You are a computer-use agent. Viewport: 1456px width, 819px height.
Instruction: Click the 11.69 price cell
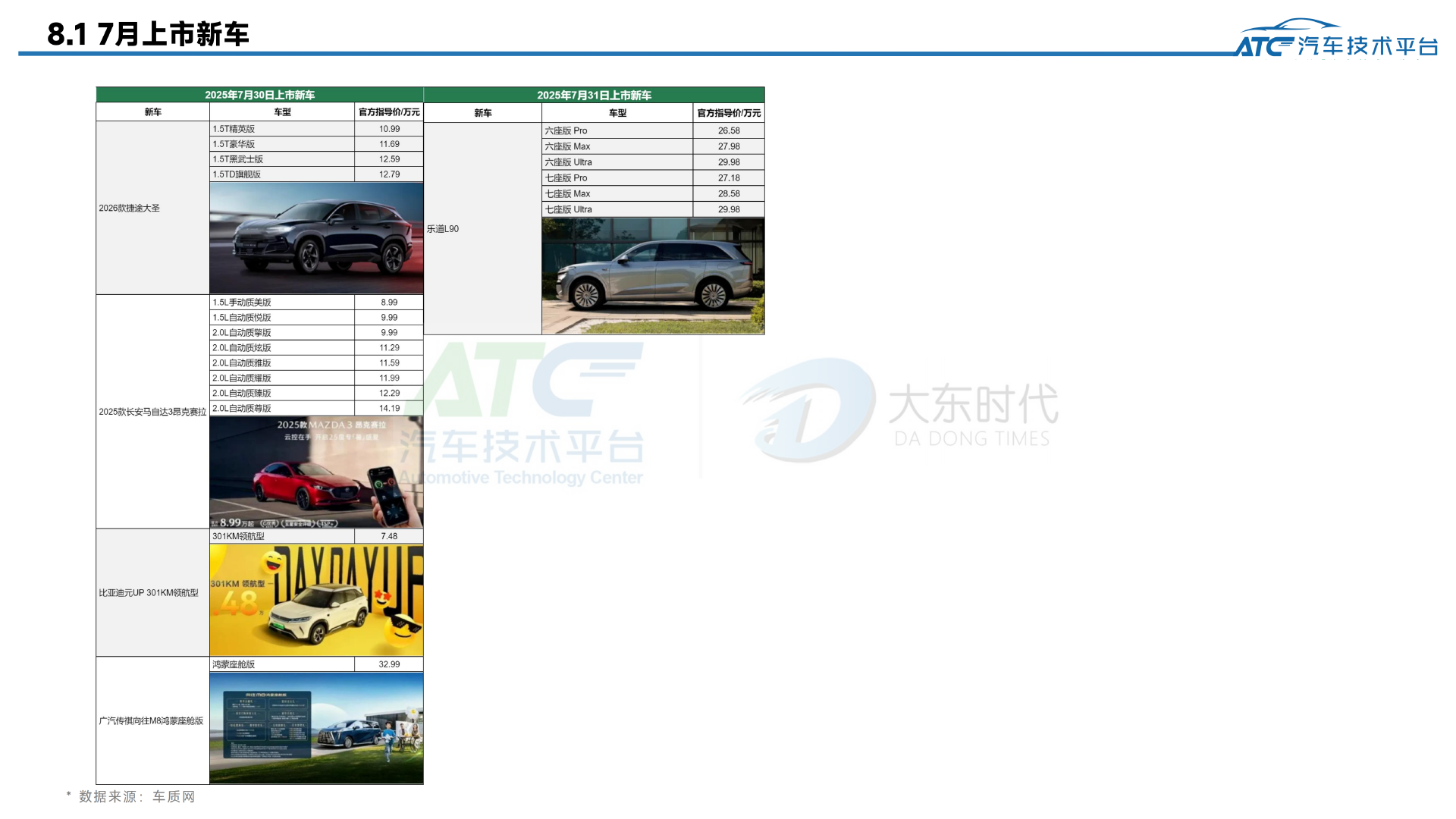[x=389, y=144]
